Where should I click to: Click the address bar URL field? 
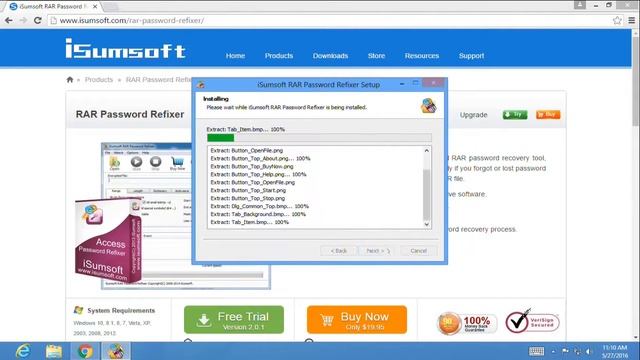coord(331,20)
